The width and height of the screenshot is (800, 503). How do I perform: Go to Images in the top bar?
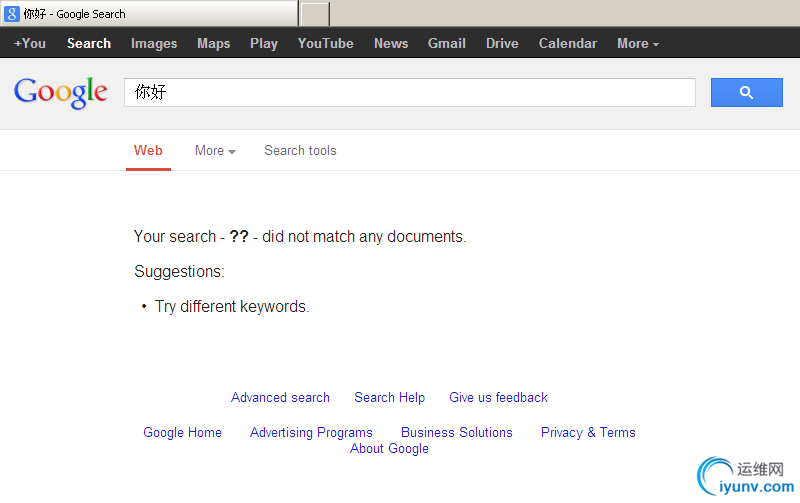[x=154, y=43]
